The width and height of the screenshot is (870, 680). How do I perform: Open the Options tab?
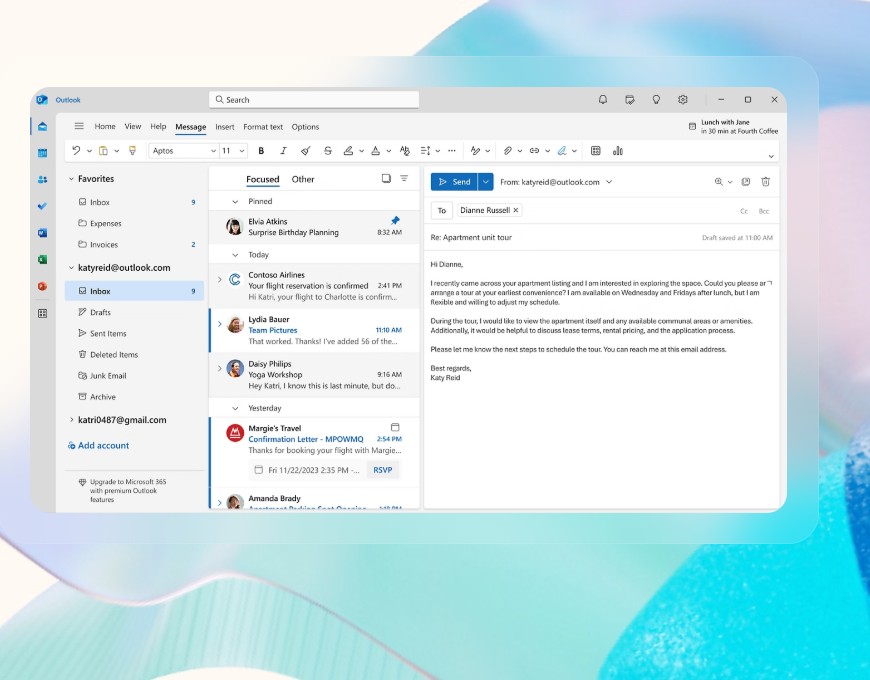click(x=305, y=127)
